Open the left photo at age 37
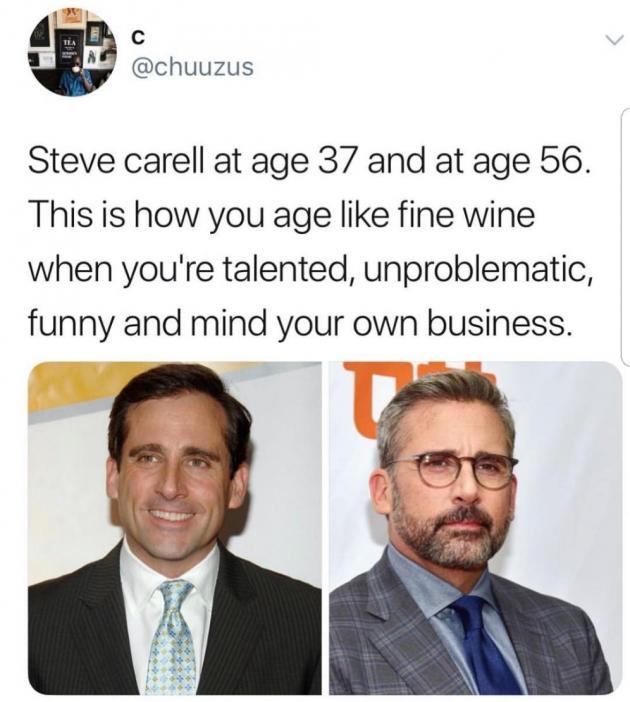The image size is (630, 702). pos(175,528)
